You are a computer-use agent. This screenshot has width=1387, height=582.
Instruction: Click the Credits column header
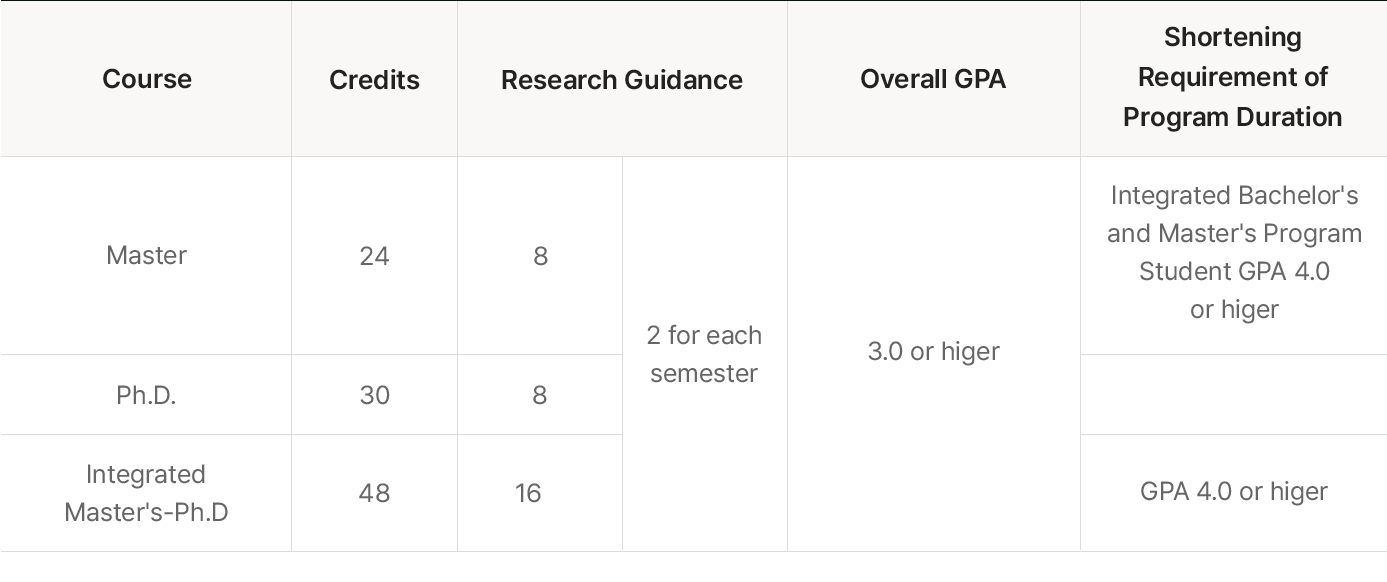(x=374, y=79)
